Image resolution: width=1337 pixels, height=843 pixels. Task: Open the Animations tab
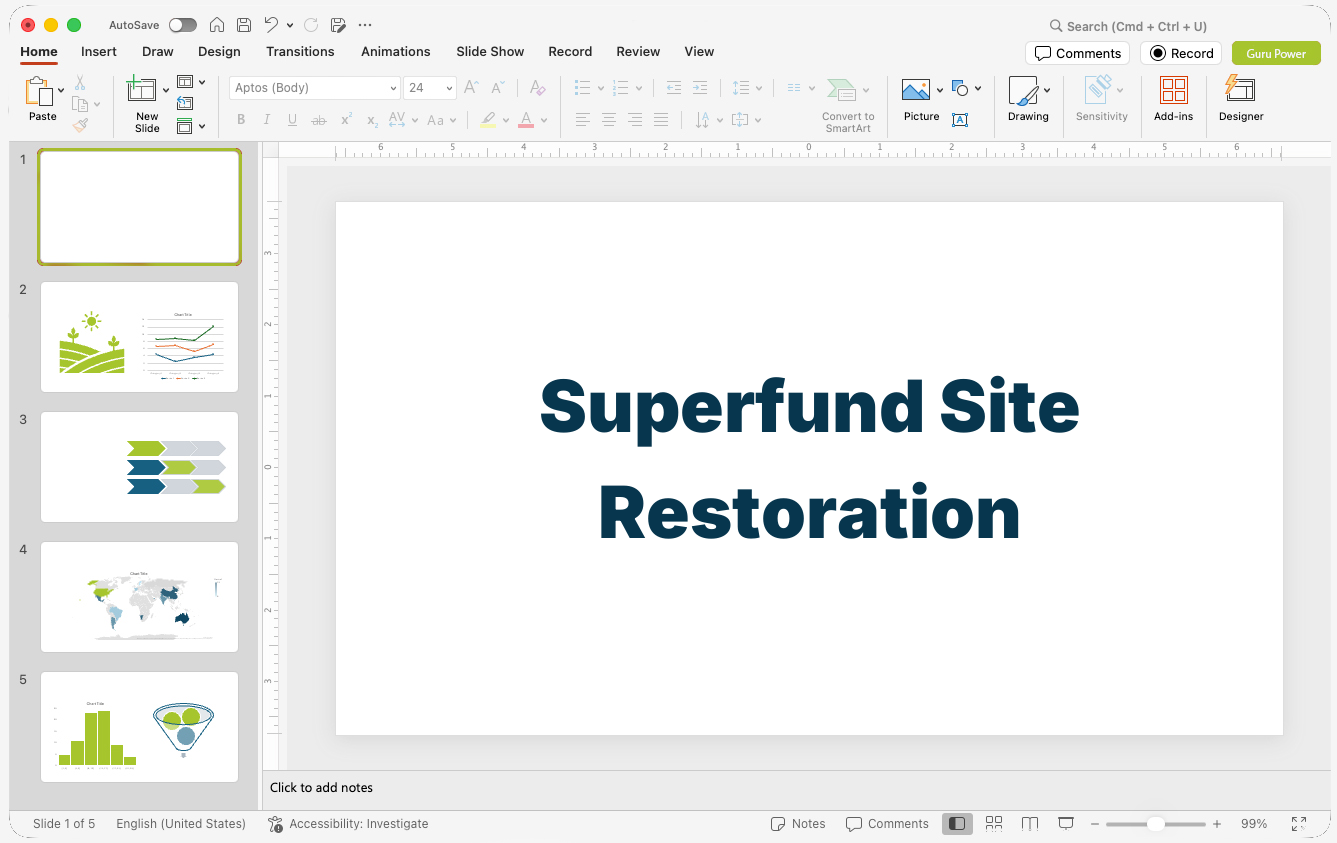395,51
